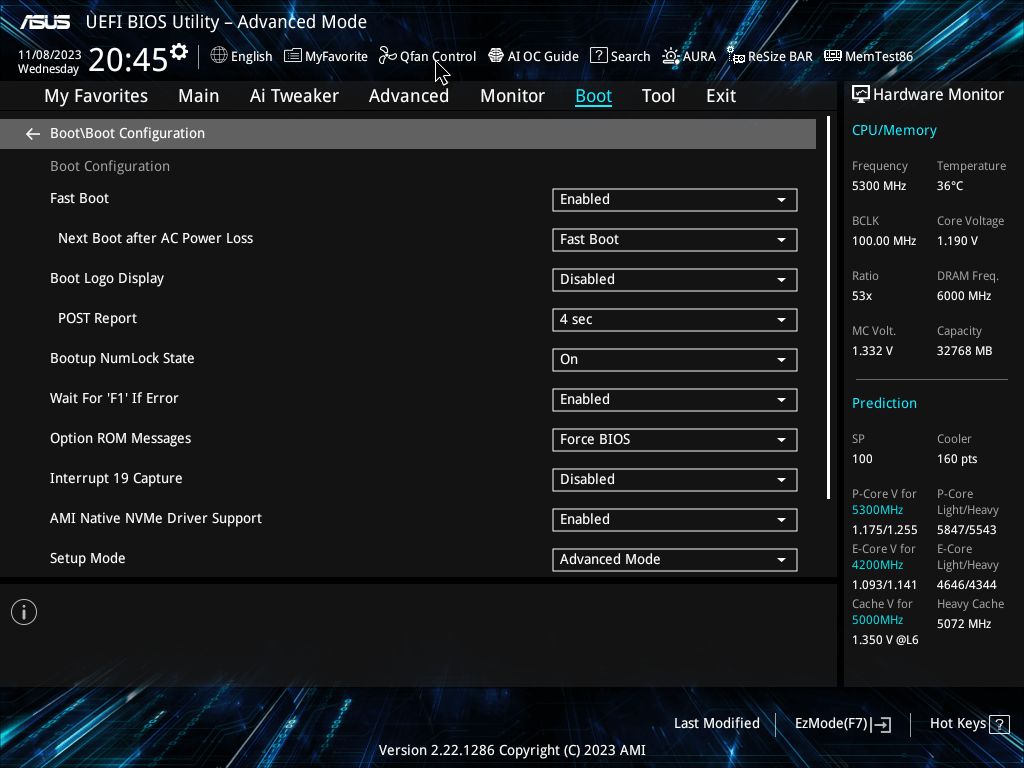Click the Search question-mark icon
This screenshot has width=1024, height=768.
coord(599,56)
